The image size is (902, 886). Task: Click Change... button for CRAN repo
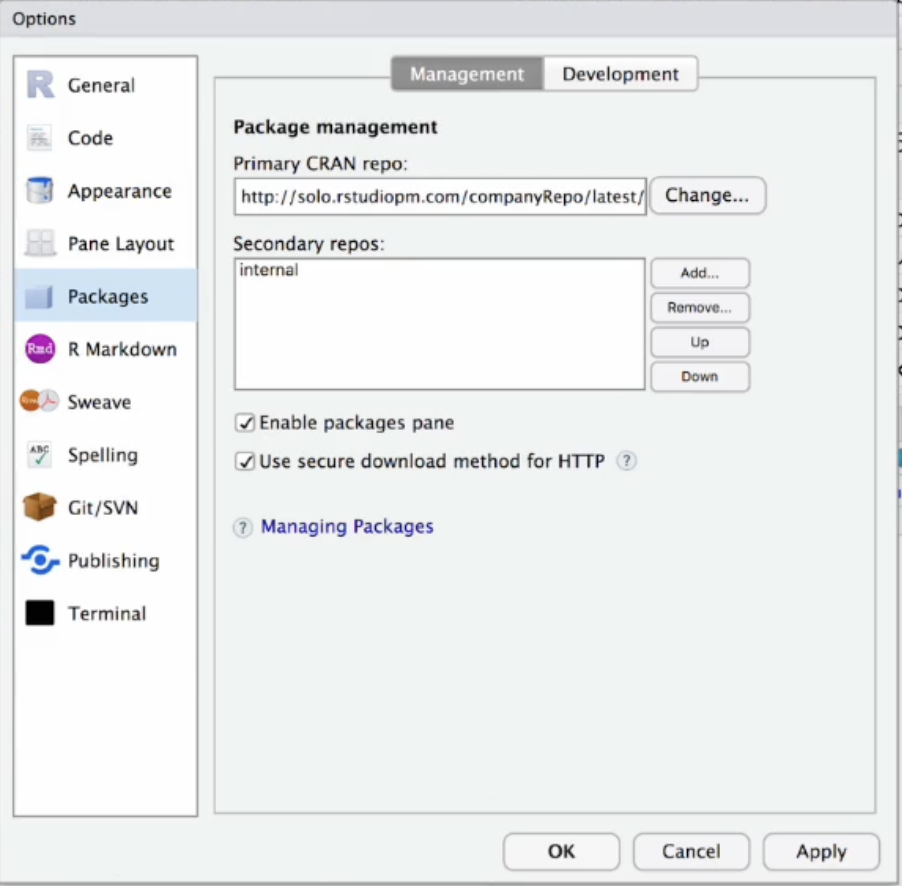click(x=707, y=196)
